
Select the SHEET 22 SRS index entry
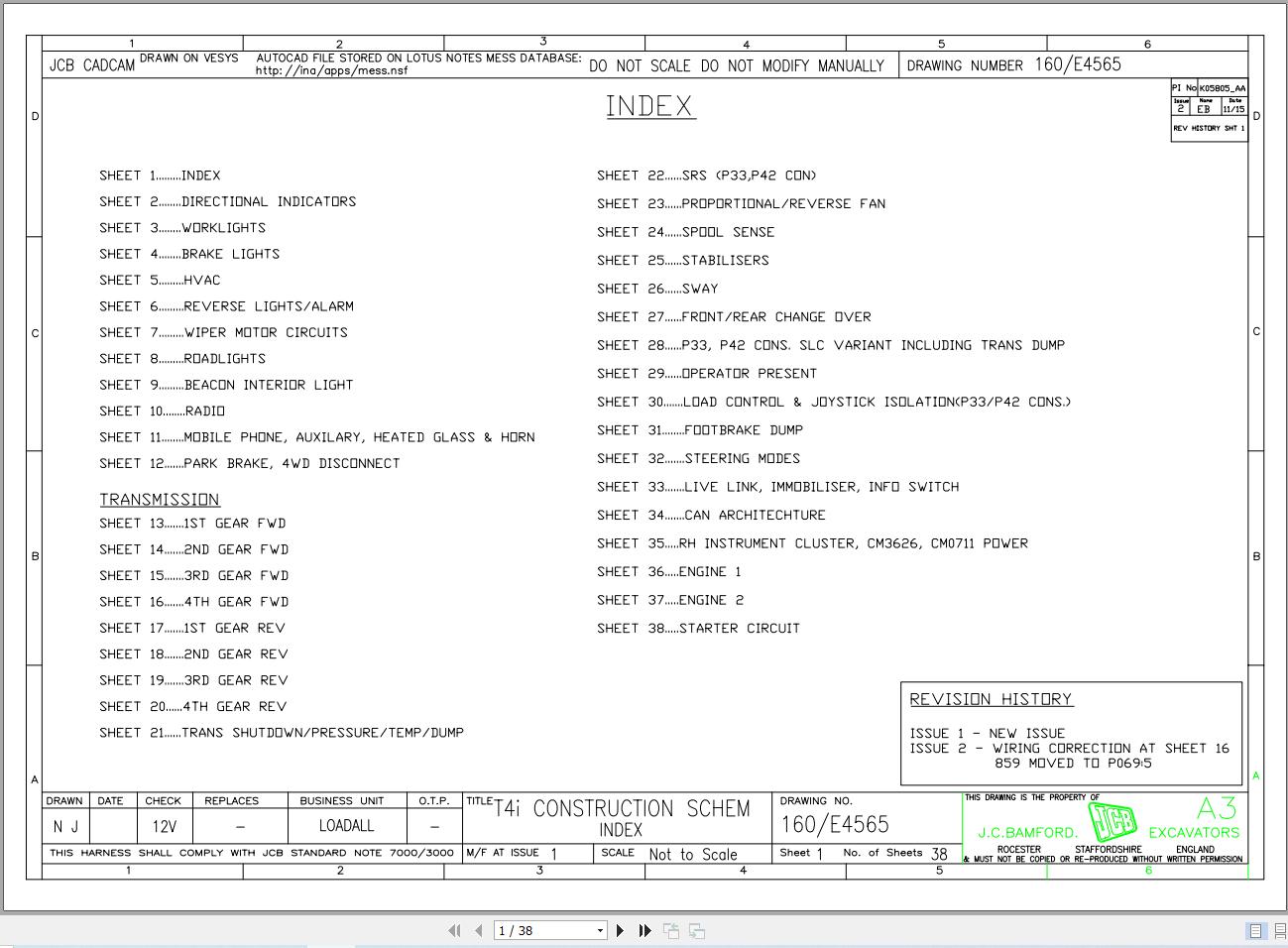click(x=706, y=175)
